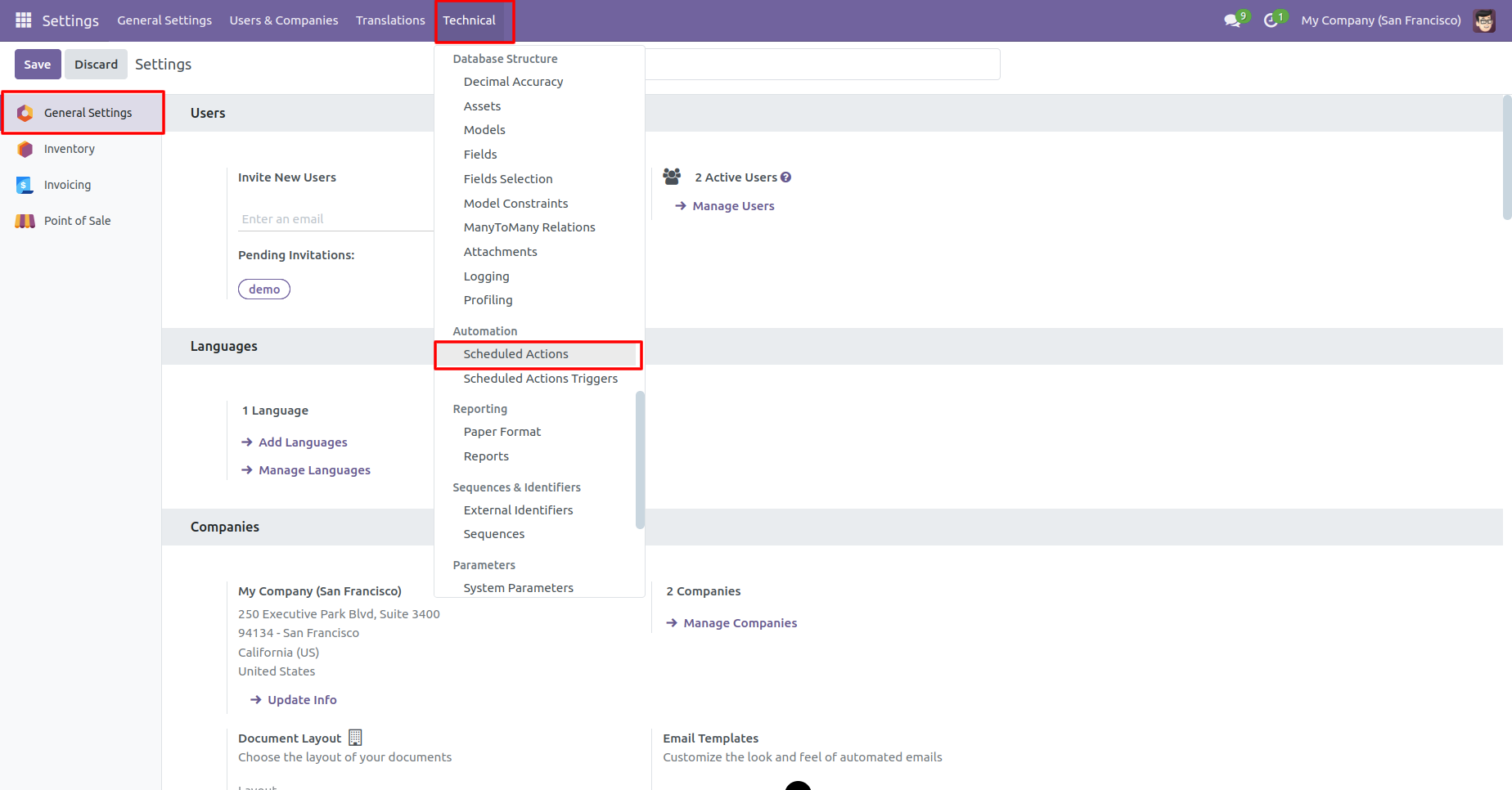Select General Settings in the sidebar
Screen dimensions: 1512x790
point(83,113)
